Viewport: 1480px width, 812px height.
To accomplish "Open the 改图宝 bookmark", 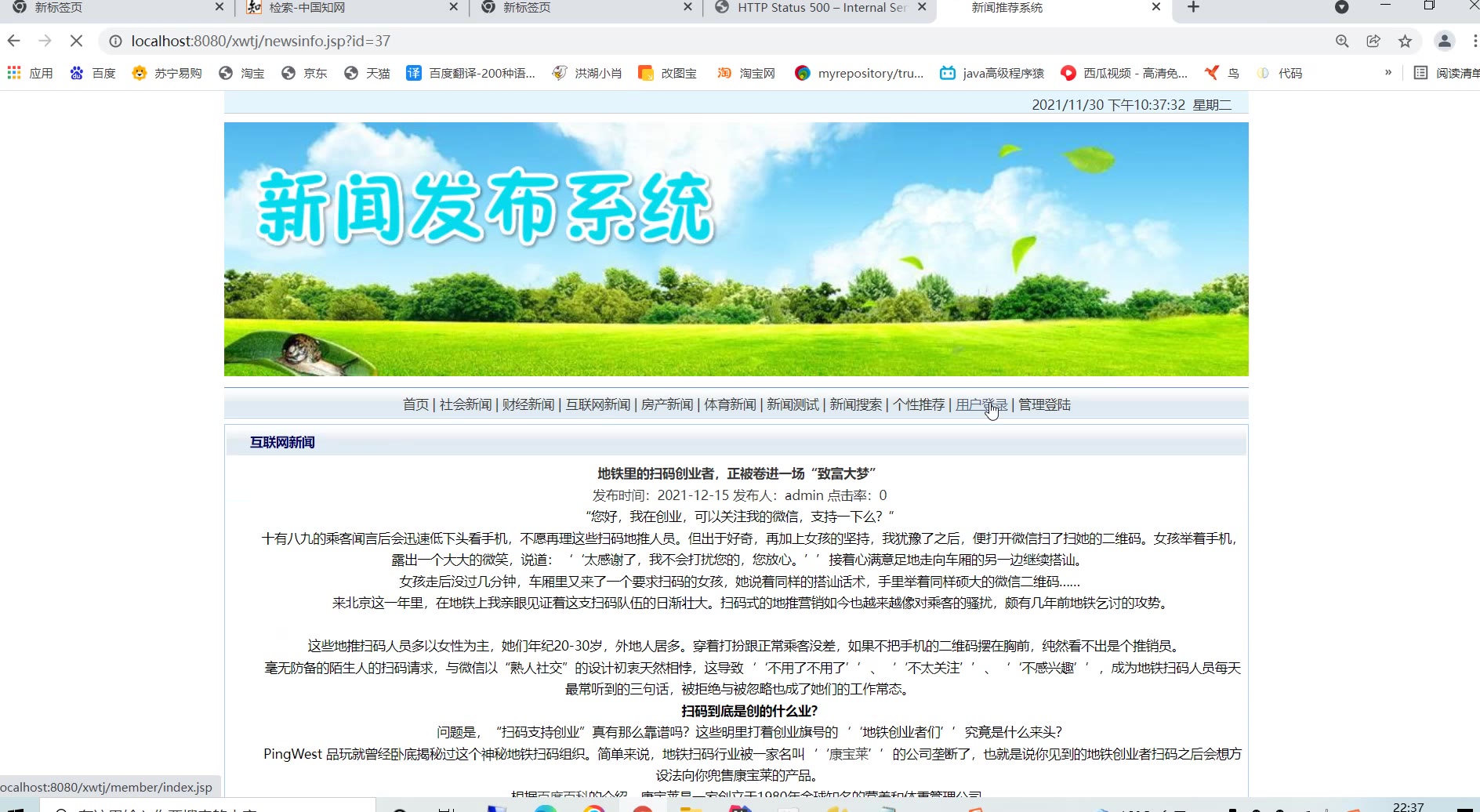I will (x=668, y=73).
